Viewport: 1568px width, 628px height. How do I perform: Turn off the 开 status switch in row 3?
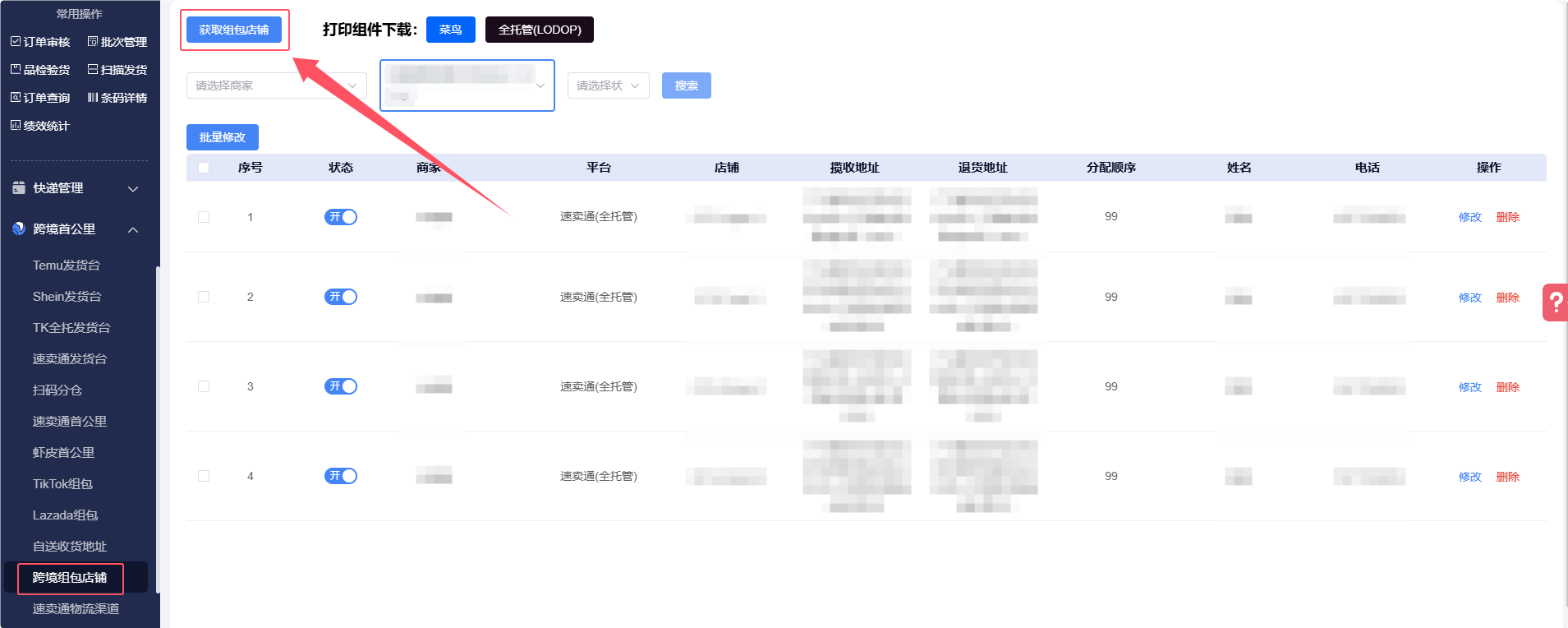341,386
